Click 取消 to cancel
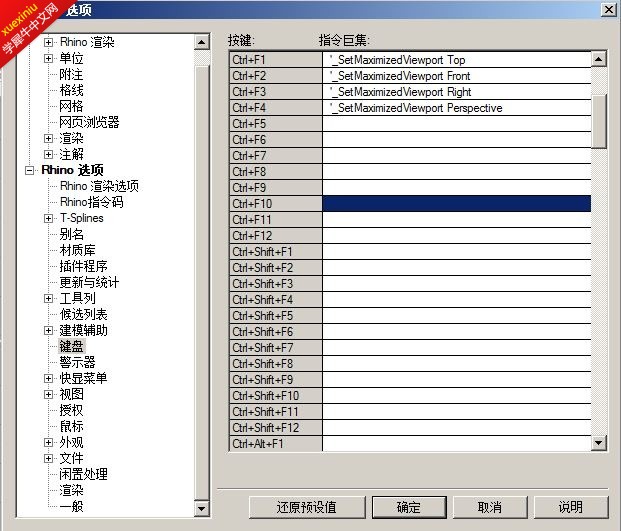Viewport: 621px width, 531px height. point(490,507)
